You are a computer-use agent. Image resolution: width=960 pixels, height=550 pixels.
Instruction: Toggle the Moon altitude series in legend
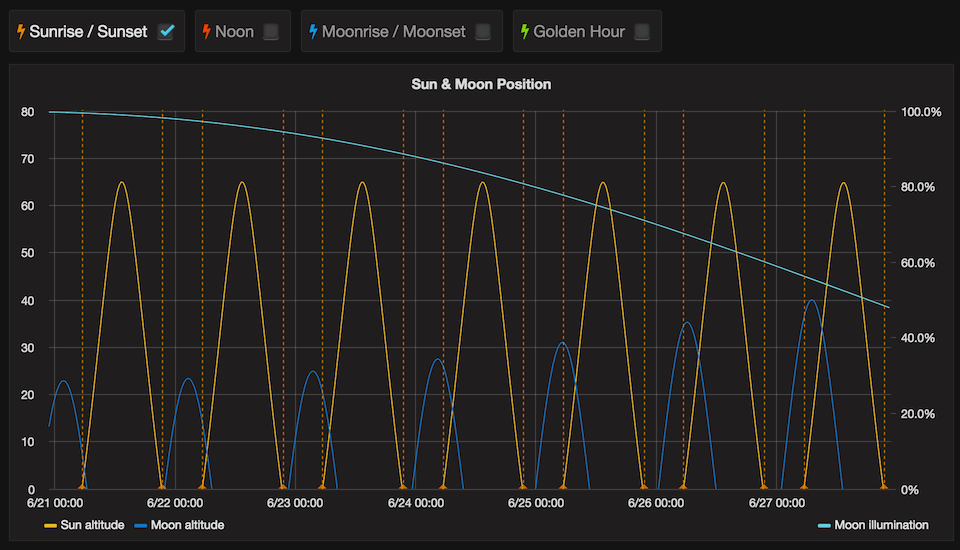pyautogui.click(x=186, y=525)
